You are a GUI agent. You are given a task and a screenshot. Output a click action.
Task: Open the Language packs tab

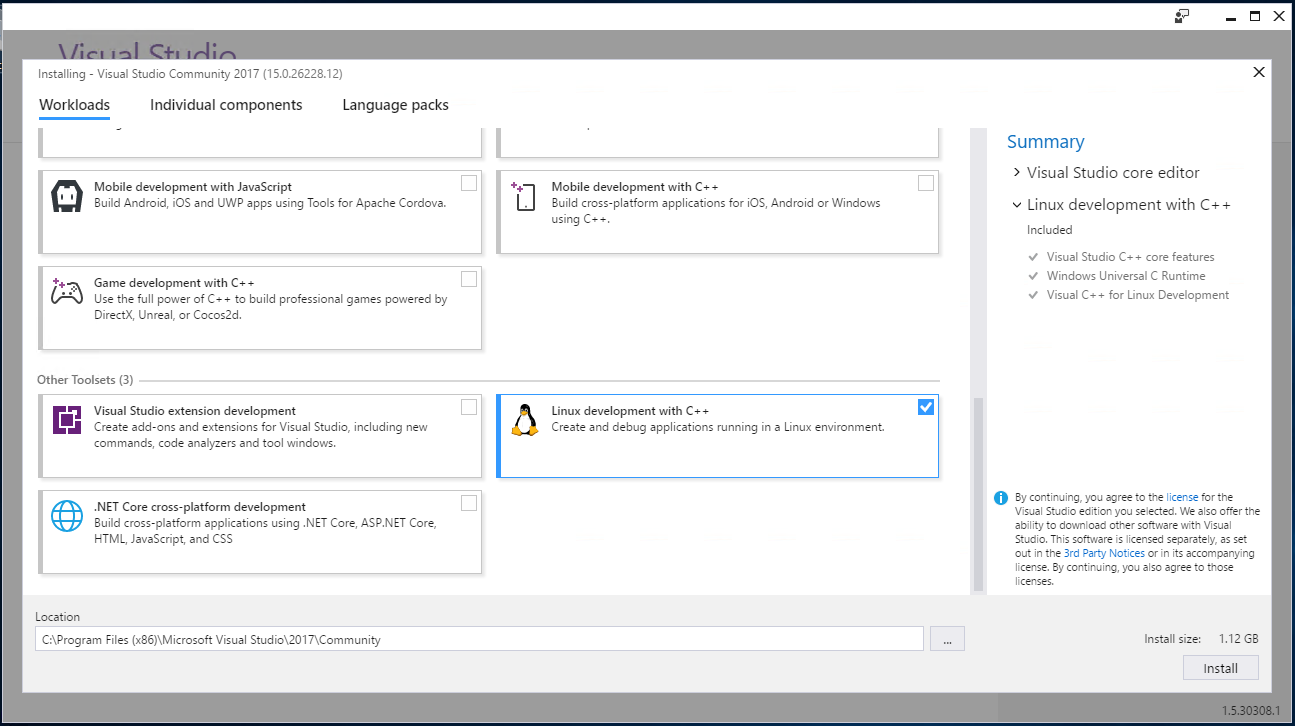[x=395, y=105]
